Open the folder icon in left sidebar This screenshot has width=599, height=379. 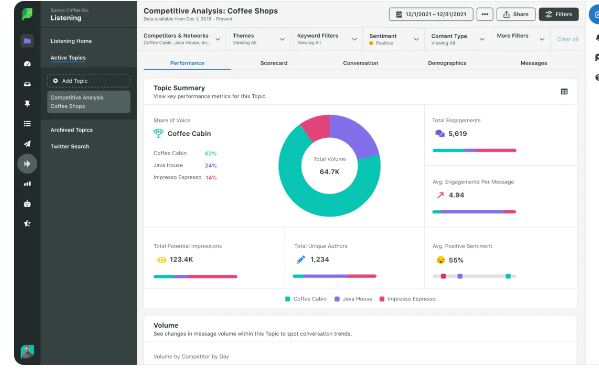(27, 41)
